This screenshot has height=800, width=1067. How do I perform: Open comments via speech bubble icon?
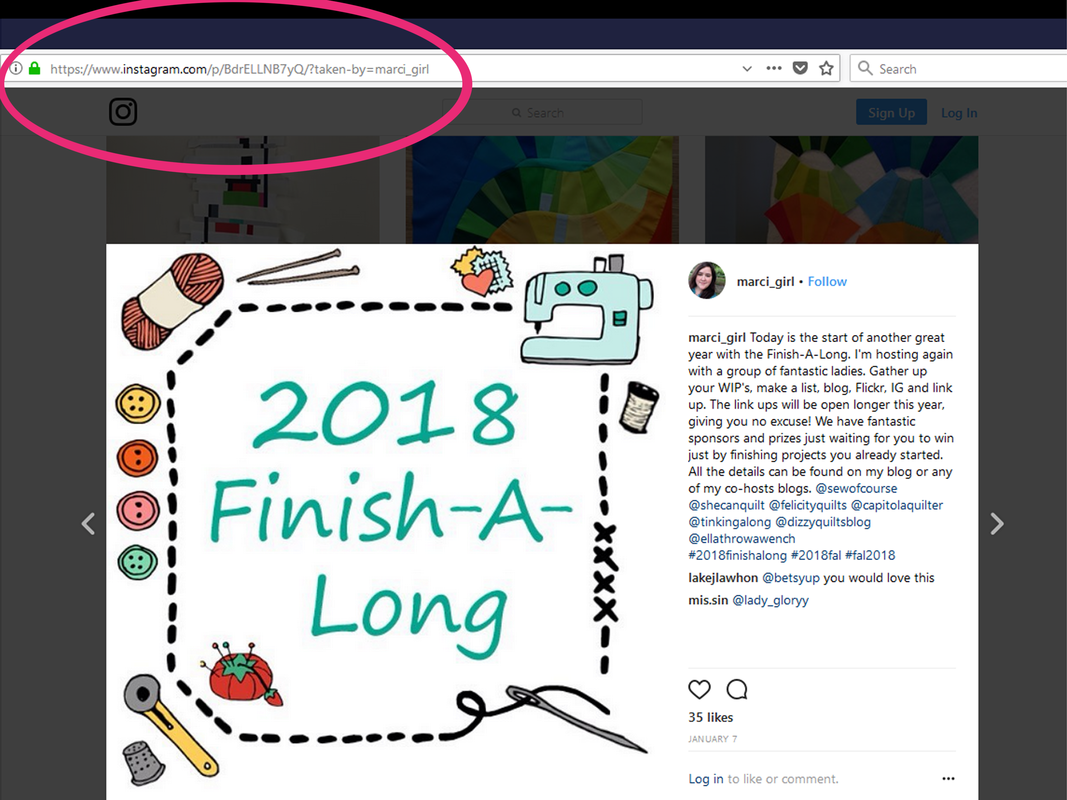[x=737, y=689]
